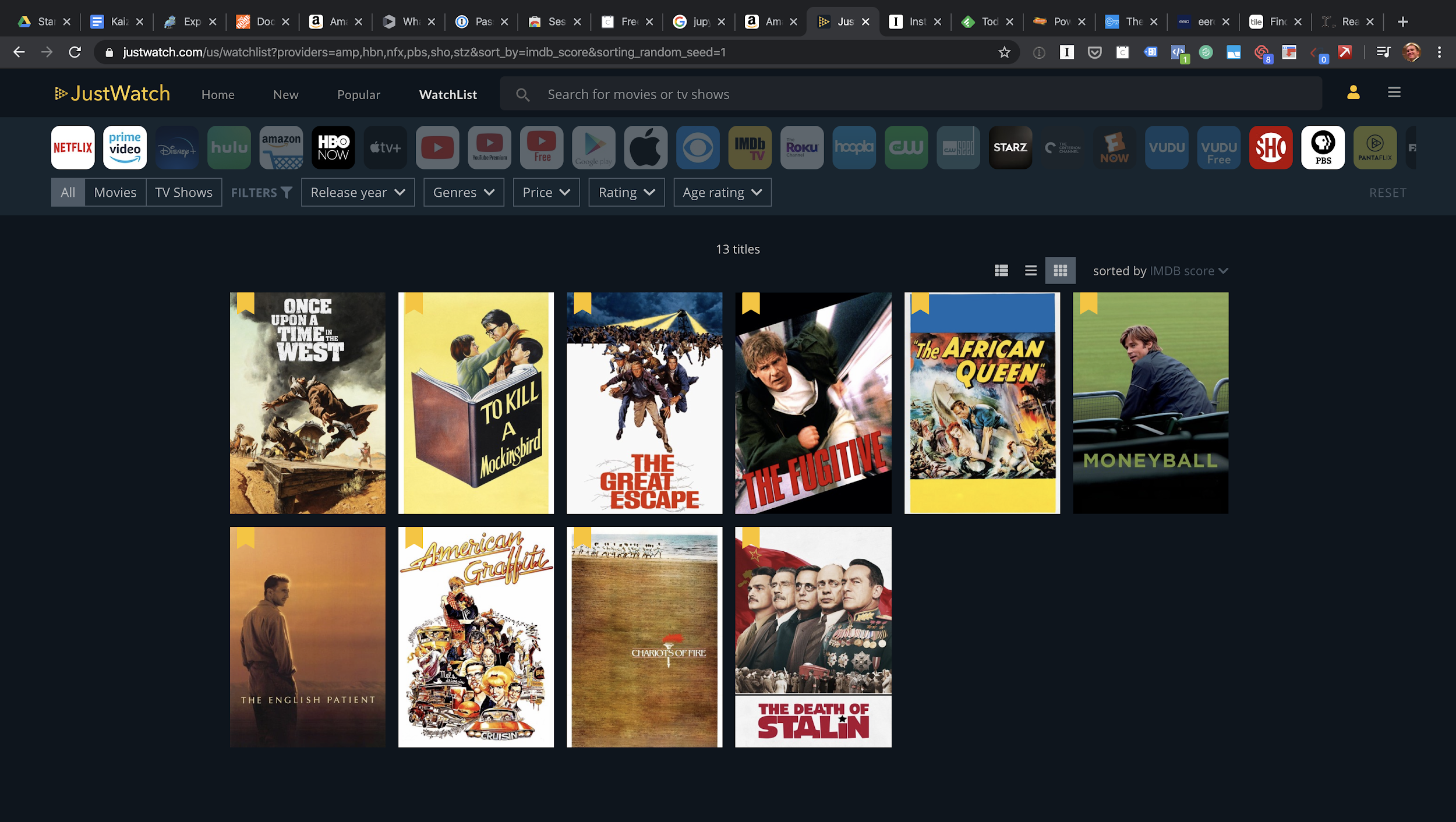Toggle the PBS provider filter

(1323, 147)
